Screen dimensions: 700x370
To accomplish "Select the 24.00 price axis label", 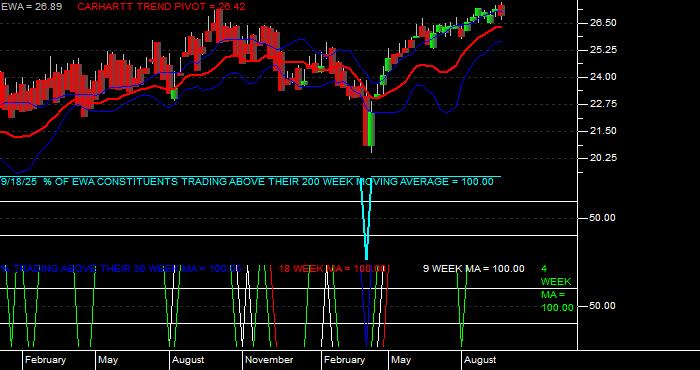I will 603,77.
